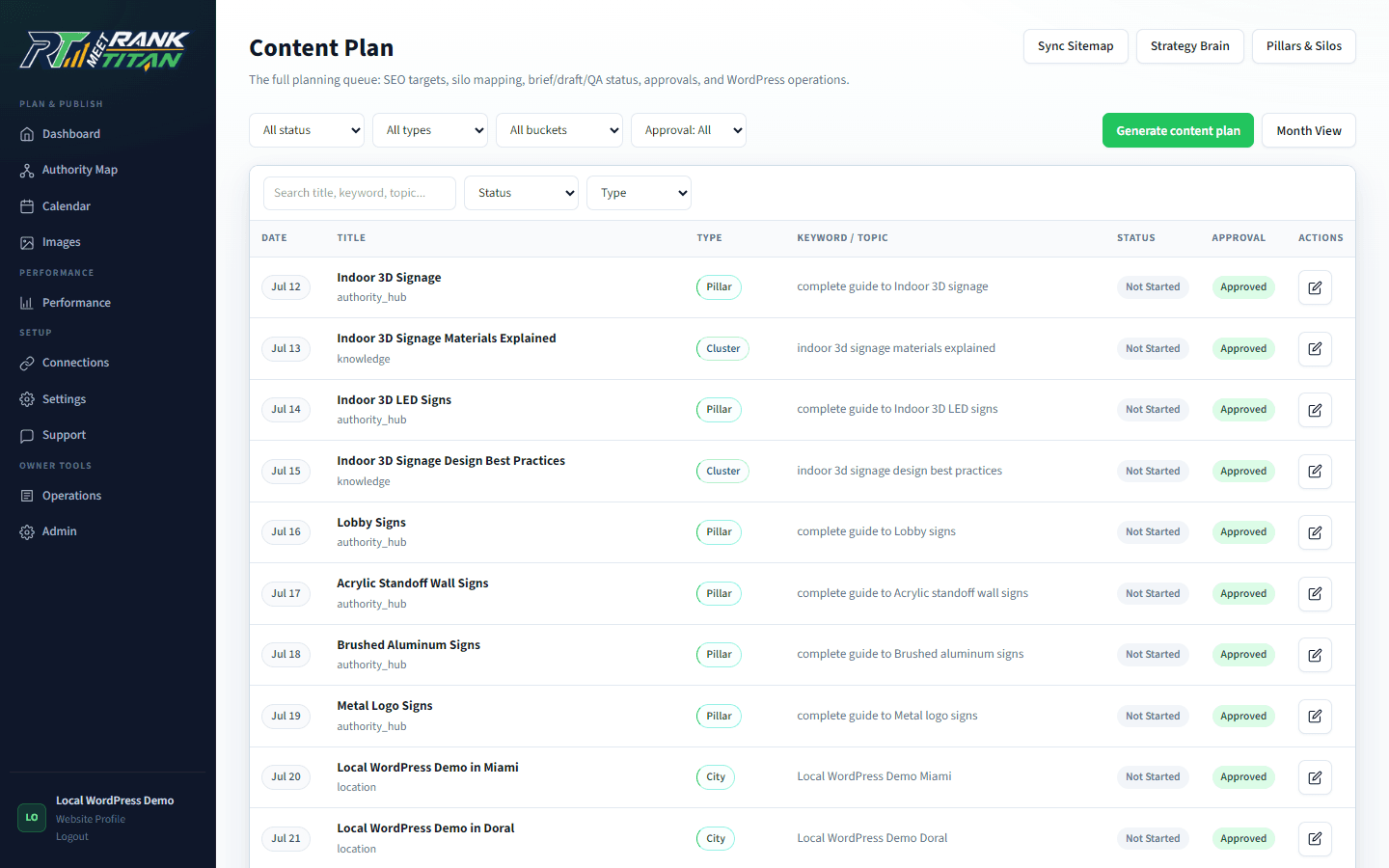This screenshot has height=868, width=1389.
Task: Click Not Started status on Jul 14 row
Action: click(1153, 410)
